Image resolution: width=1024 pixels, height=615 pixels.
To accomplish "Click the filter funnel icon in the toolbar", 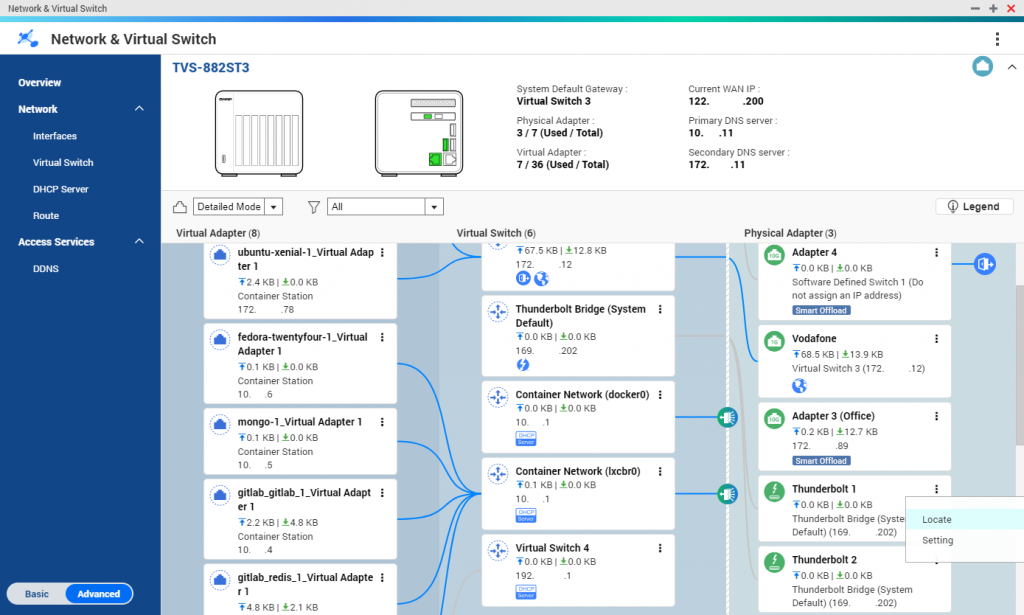I will pyautogui.click(x=313, y=206).
